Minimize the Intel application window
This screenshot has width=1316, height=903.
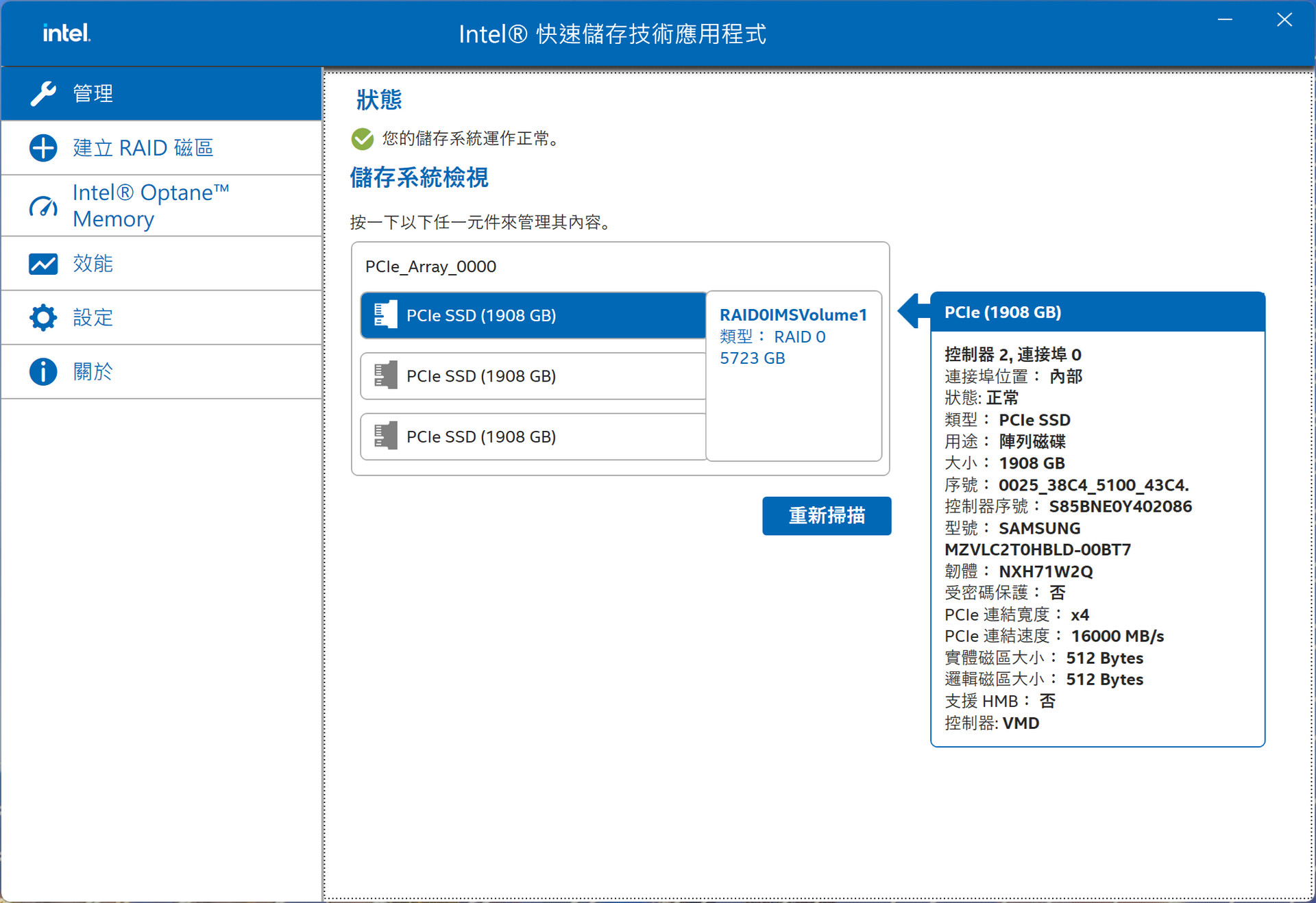click(x=1225, y=20)
